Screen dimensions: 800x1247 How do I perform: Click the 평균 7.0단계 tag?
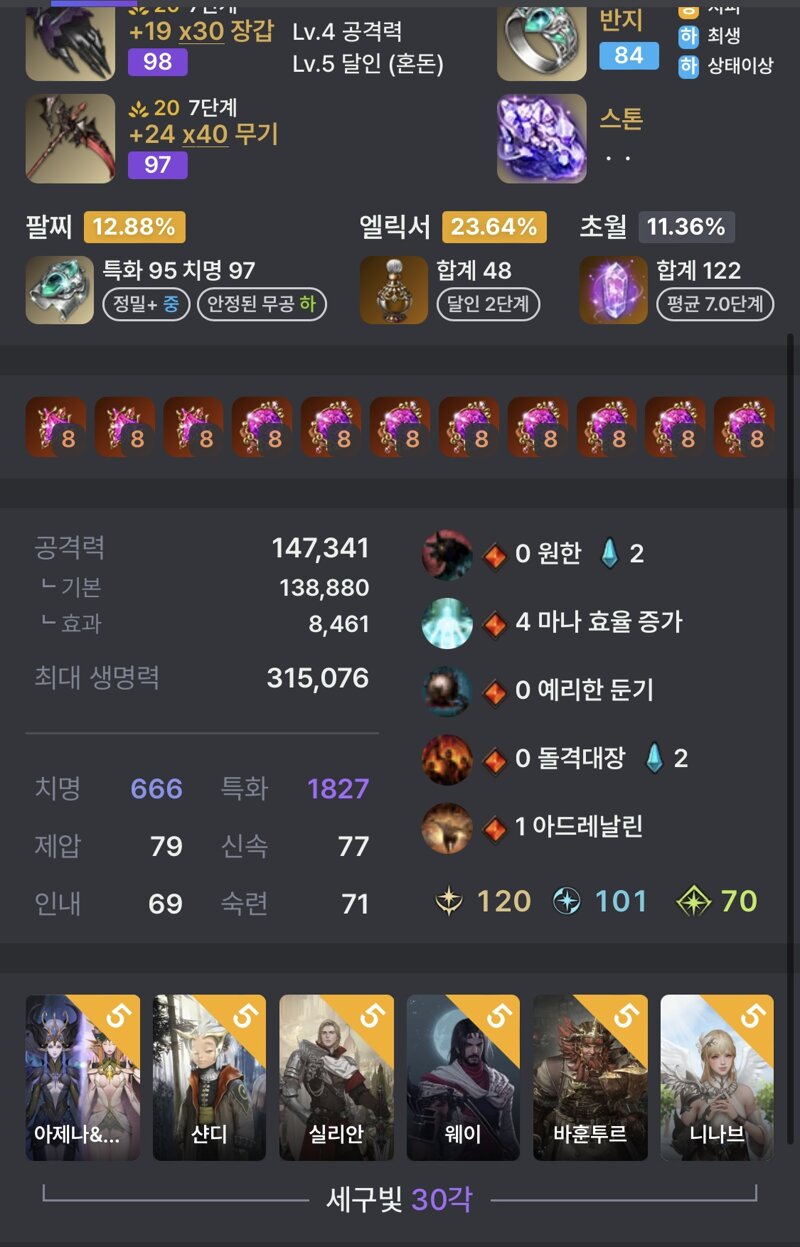point(715,304)
